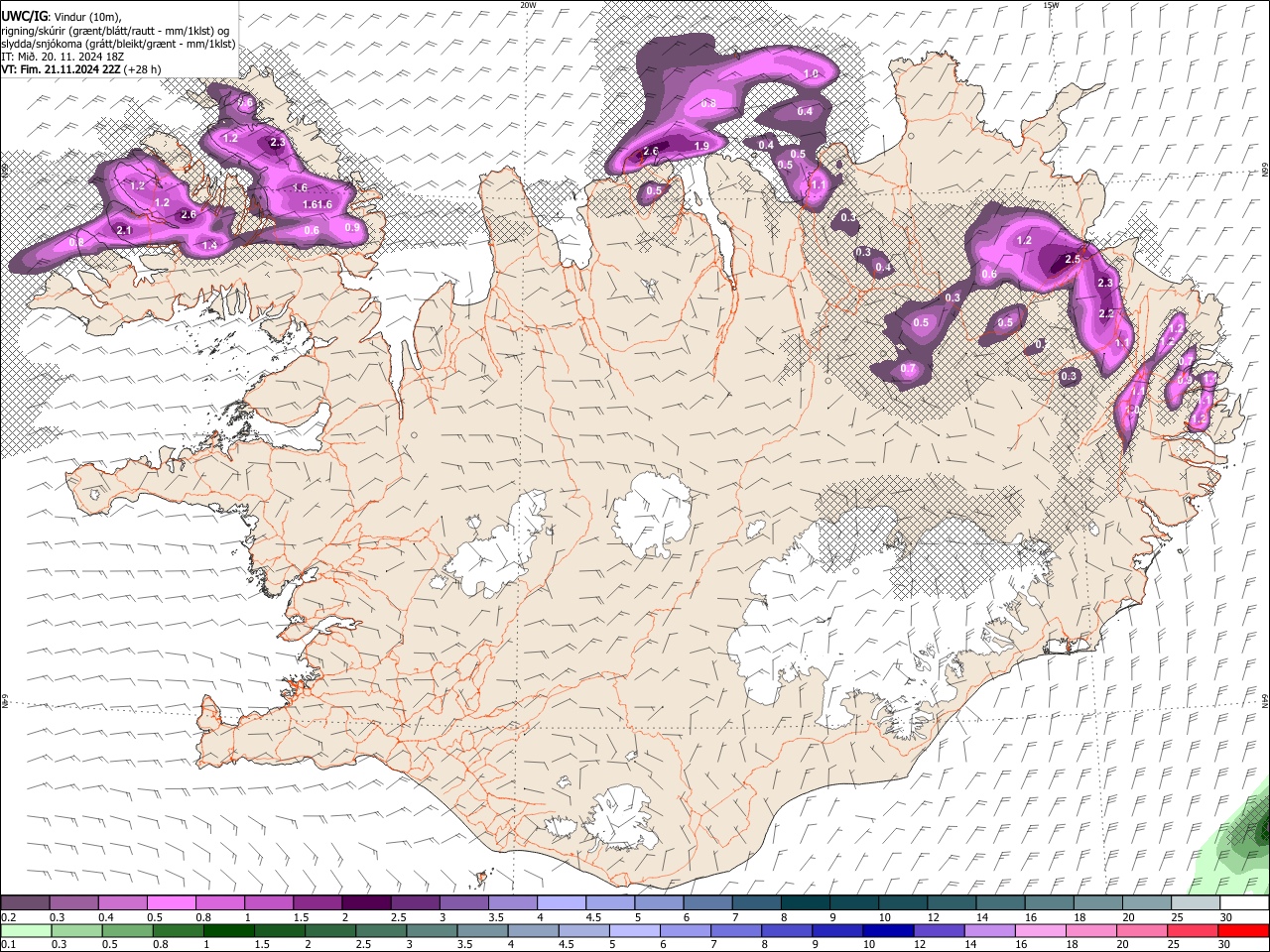
Task: Click the '1.4' snowfall value on the map
Action: (209, 245)
